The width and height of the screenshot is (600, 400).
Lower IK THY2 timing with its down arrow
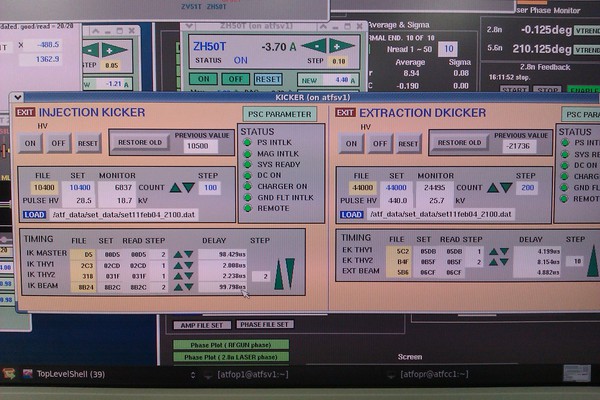tap(189, 276)
